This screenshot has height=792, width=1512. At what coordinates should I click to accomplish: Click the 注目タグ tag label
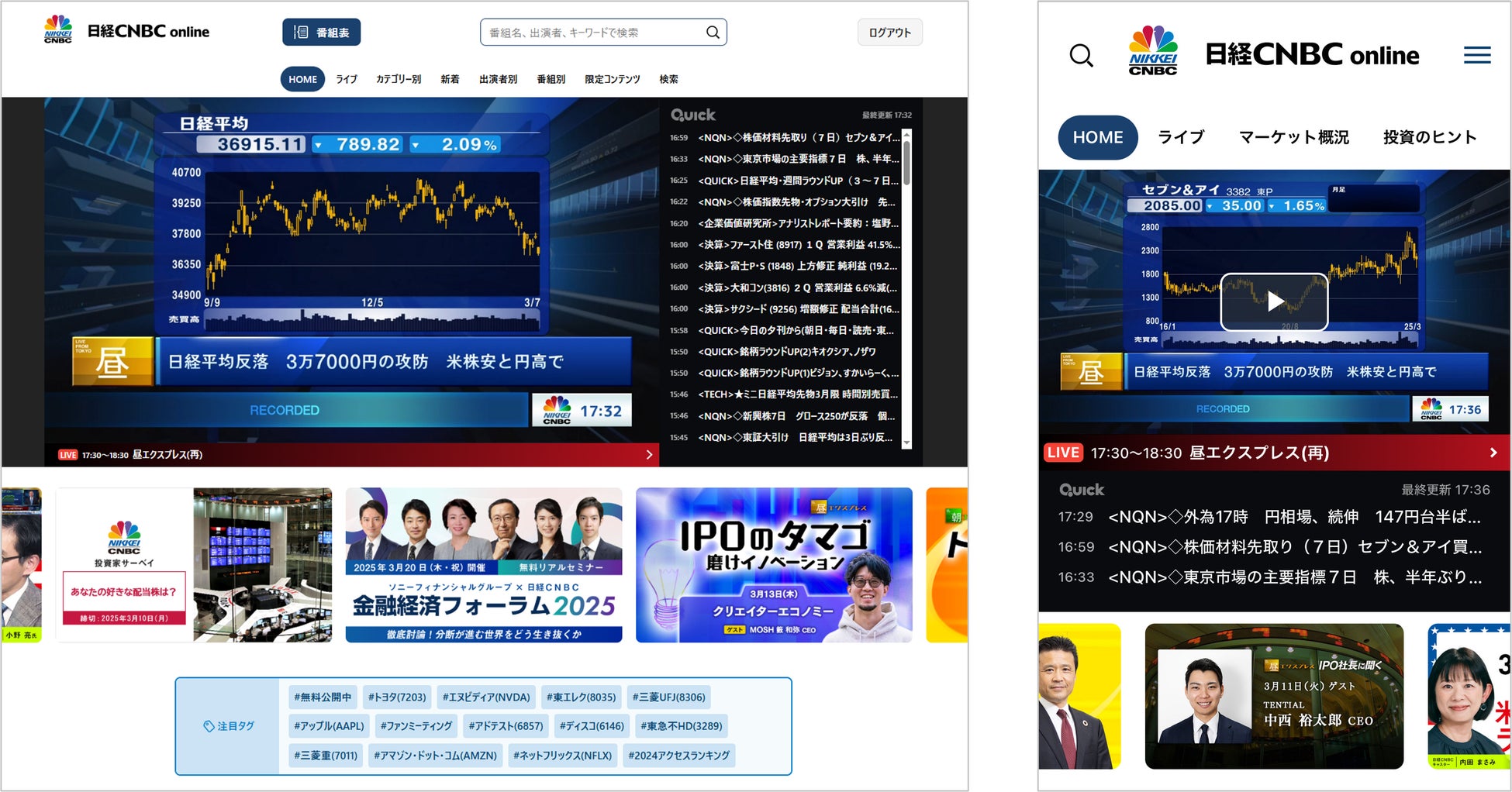point(228,726)
